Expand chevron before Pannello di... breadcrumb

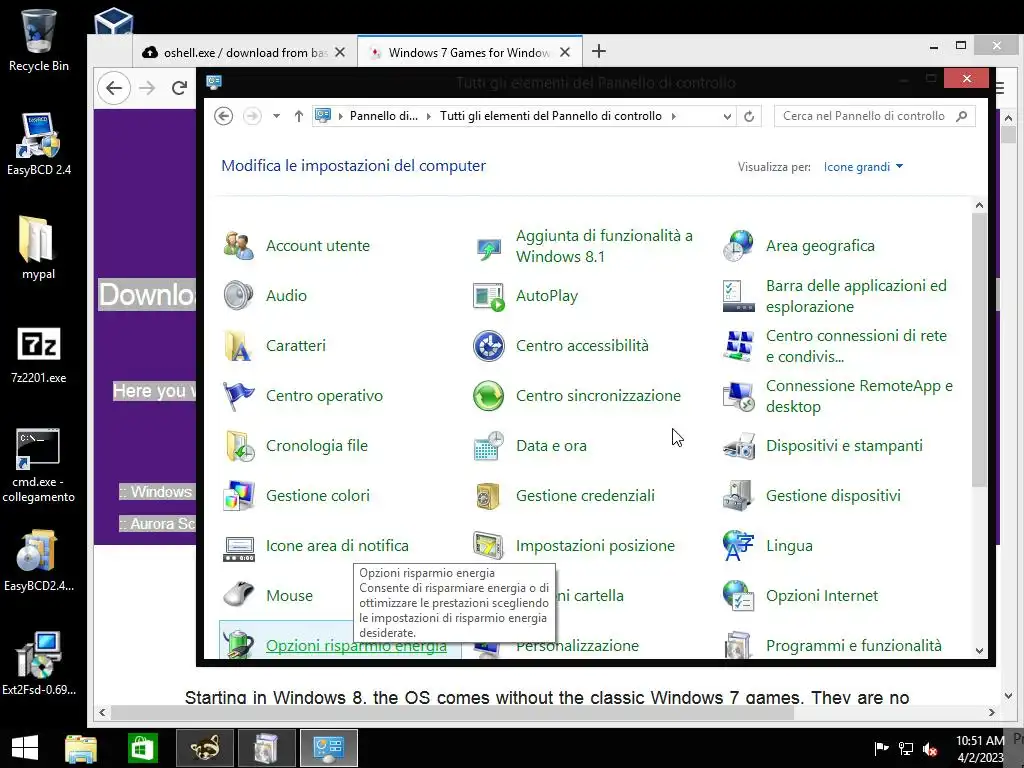pos(340,116)
